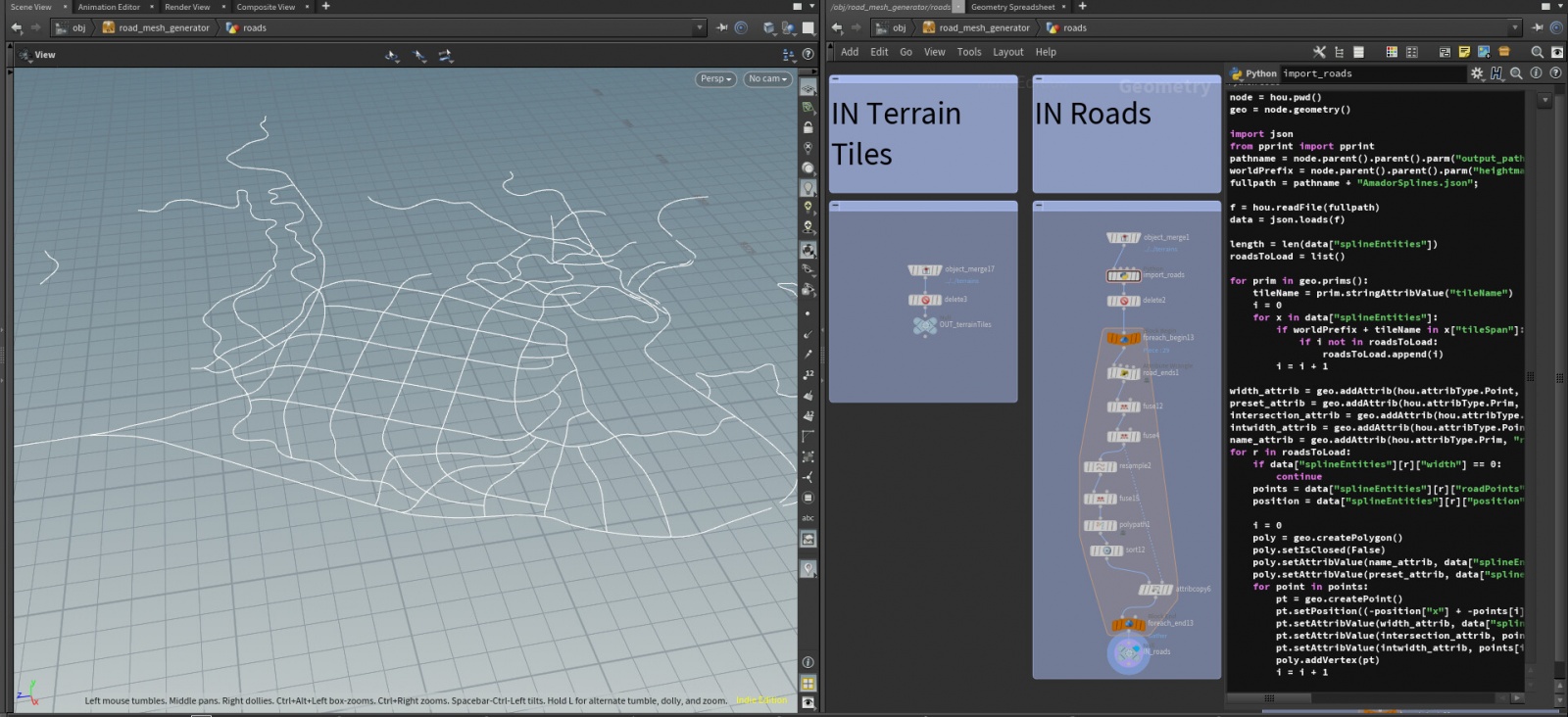Switch to the Animation Editor tab

(109, 7)
